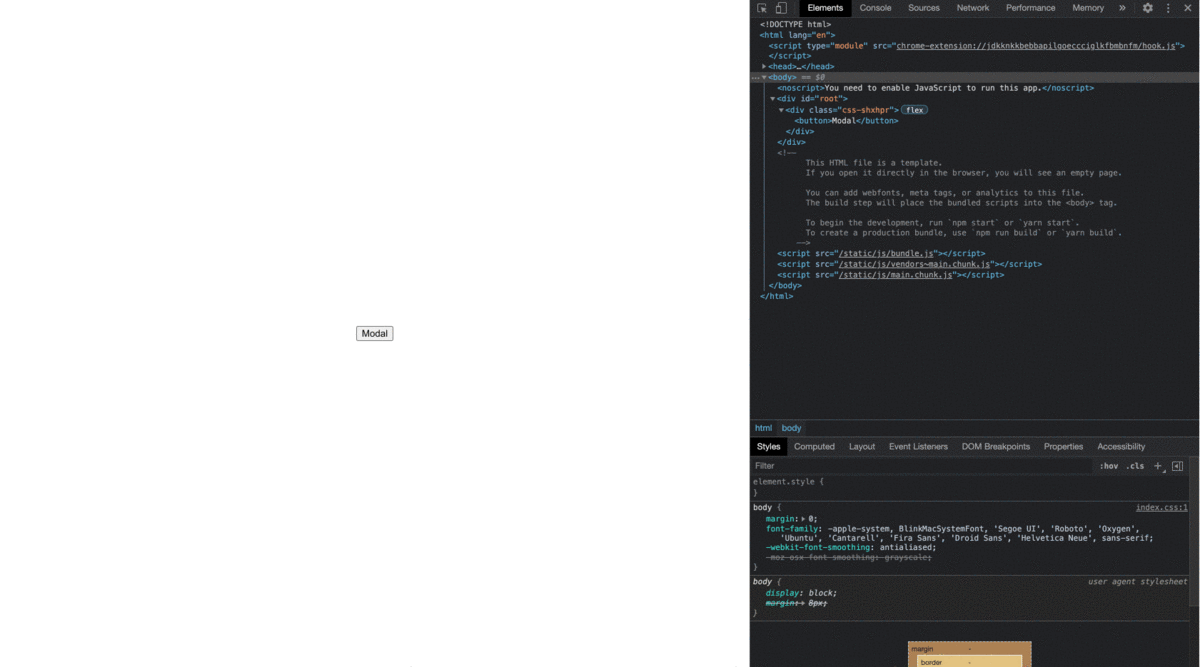Screen dimensions: 1200x671
Task: Click the Modal button on the page
Action: tap(374, 333)
